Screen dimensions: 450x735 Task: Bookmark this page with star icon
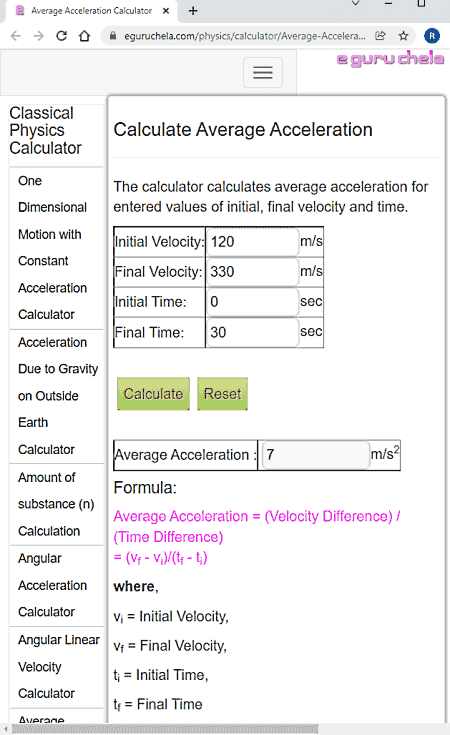[x=403, y=36]
